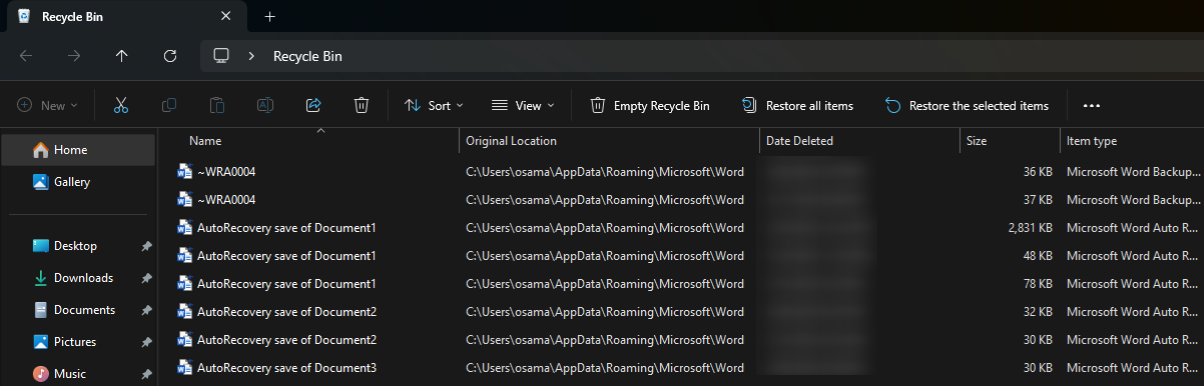
Task: Open the New item menu
Action: [x=48, y=105]
